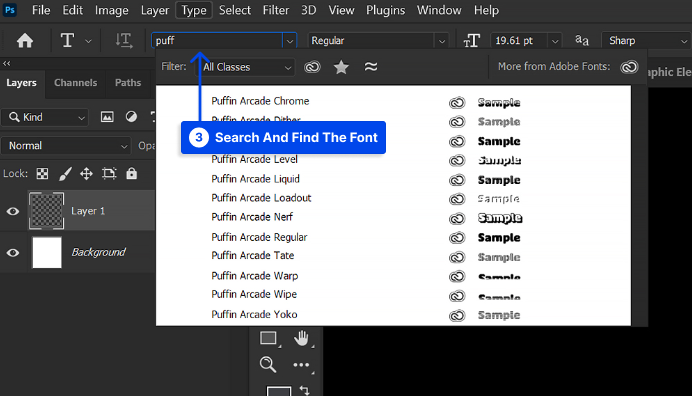Toggle text orientation icon
The image size is (692, 396).
124,41
